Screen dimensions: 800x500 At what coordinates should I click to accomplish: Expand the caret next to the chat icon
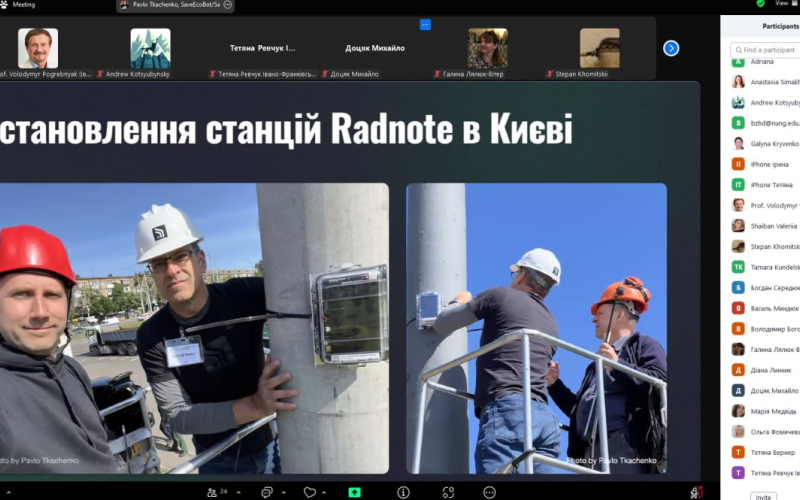[284, 492]
